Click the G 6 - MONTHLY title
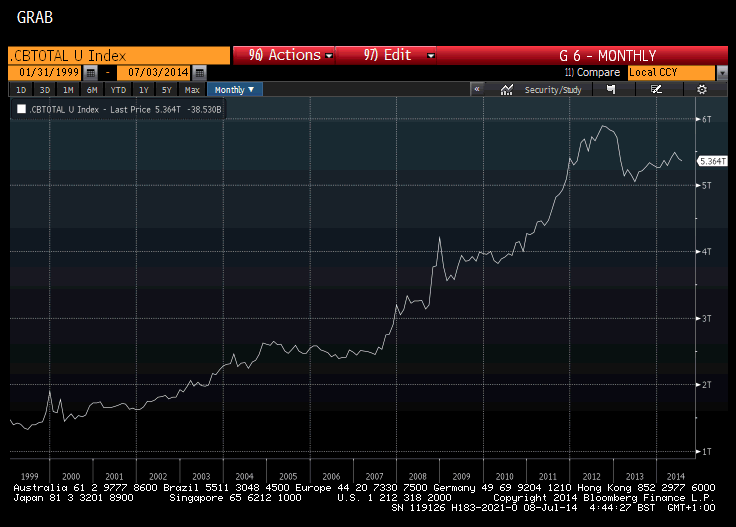Image resolution: width=736 pixels, height=527 pixels. tap(607, 56)
